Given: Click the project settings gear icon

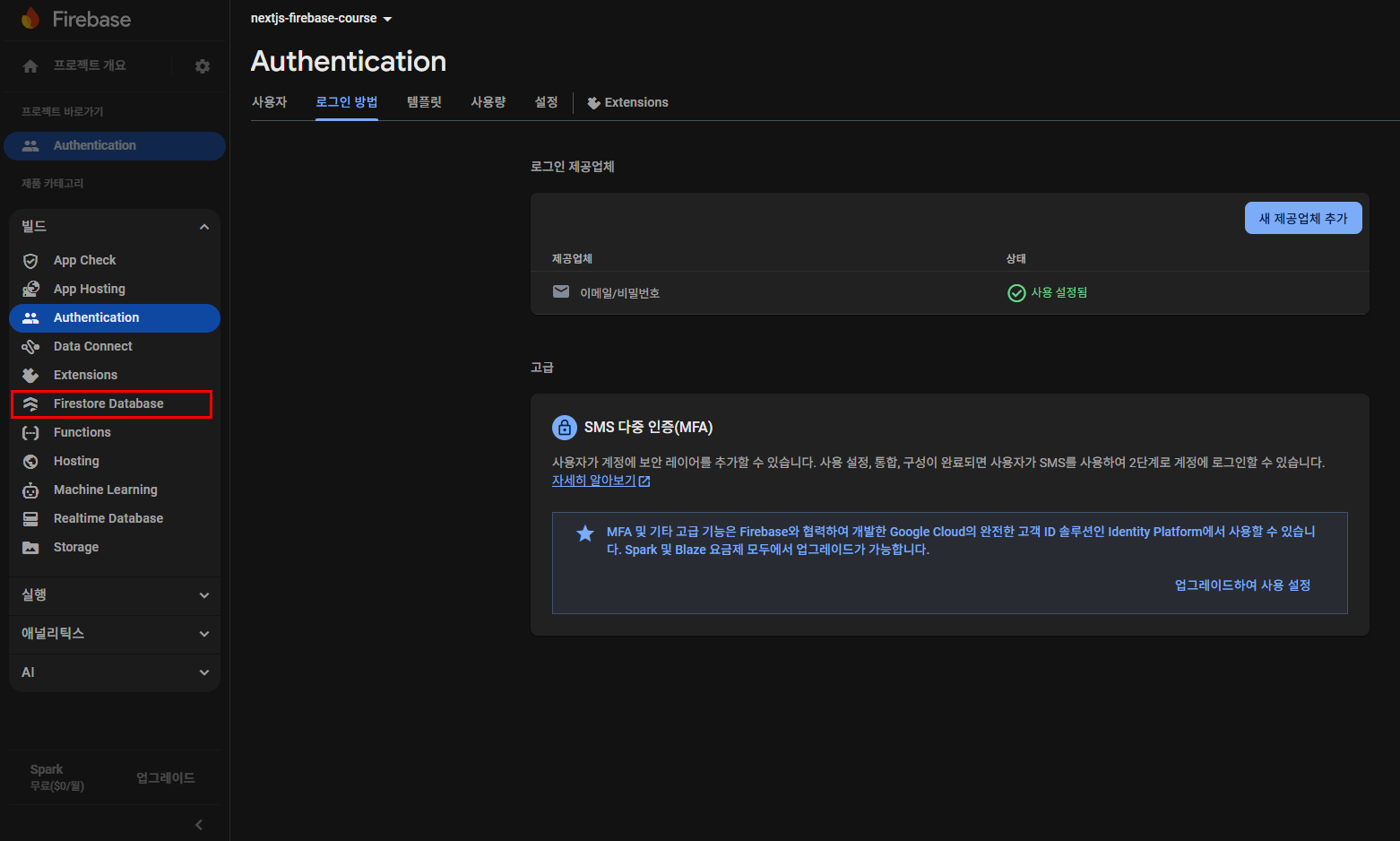Looking at the screenshot, I should click(203, 66).
